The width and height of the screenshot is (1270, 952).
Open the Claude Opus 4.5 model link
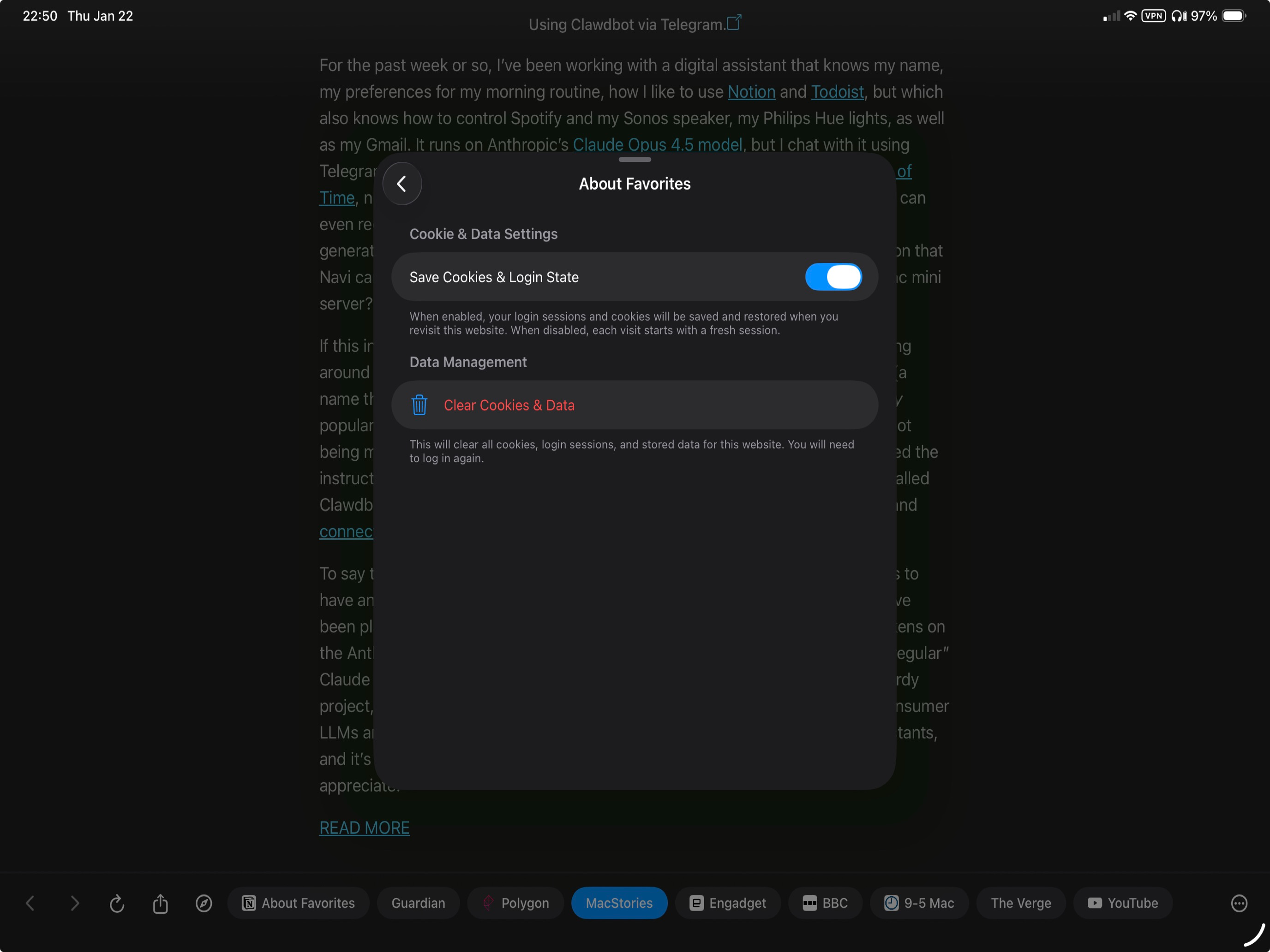tap(658, 145)
